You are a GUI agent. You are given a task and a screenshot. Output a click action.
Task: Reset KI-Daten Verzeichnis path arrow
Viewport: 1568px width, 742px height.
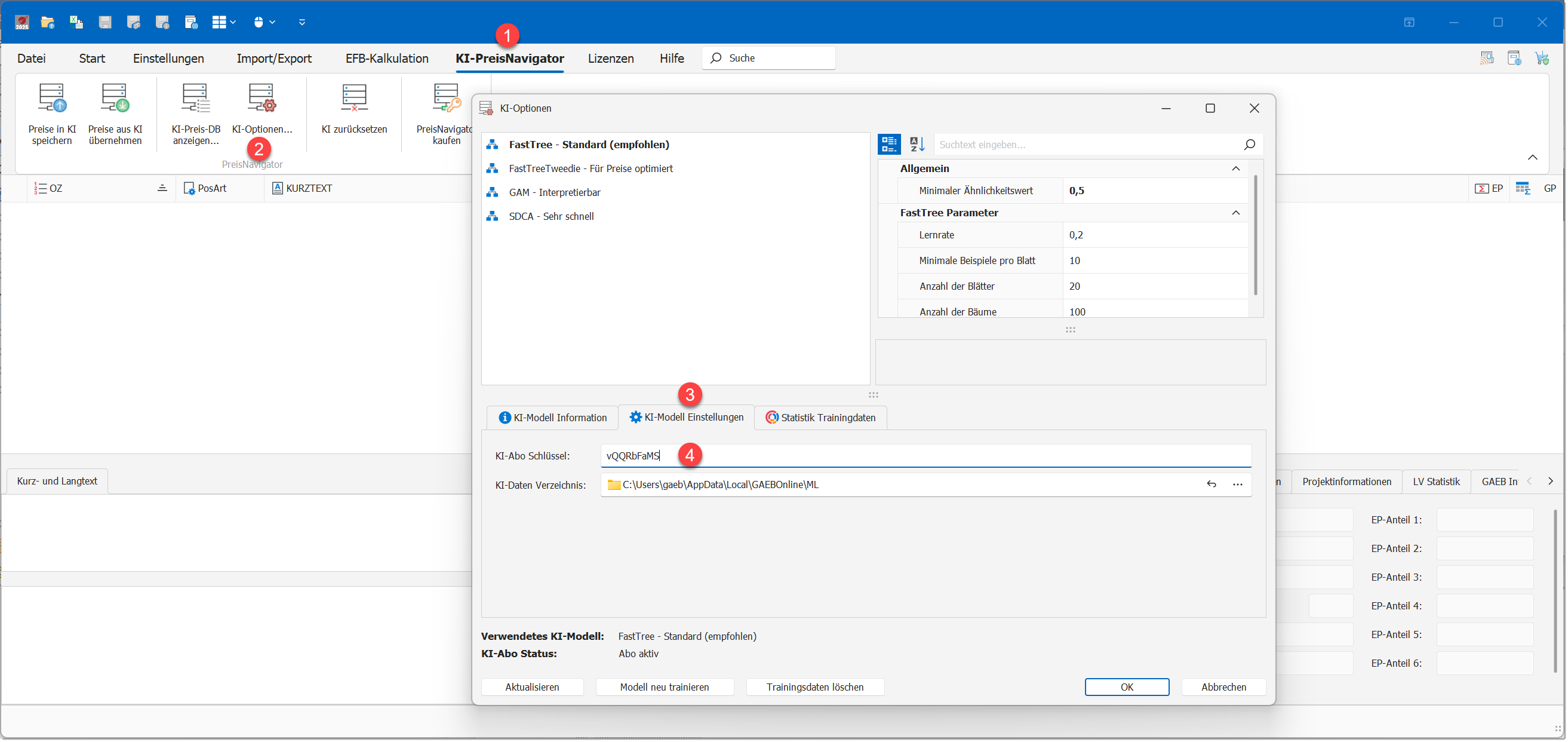tap(1211, 485)
